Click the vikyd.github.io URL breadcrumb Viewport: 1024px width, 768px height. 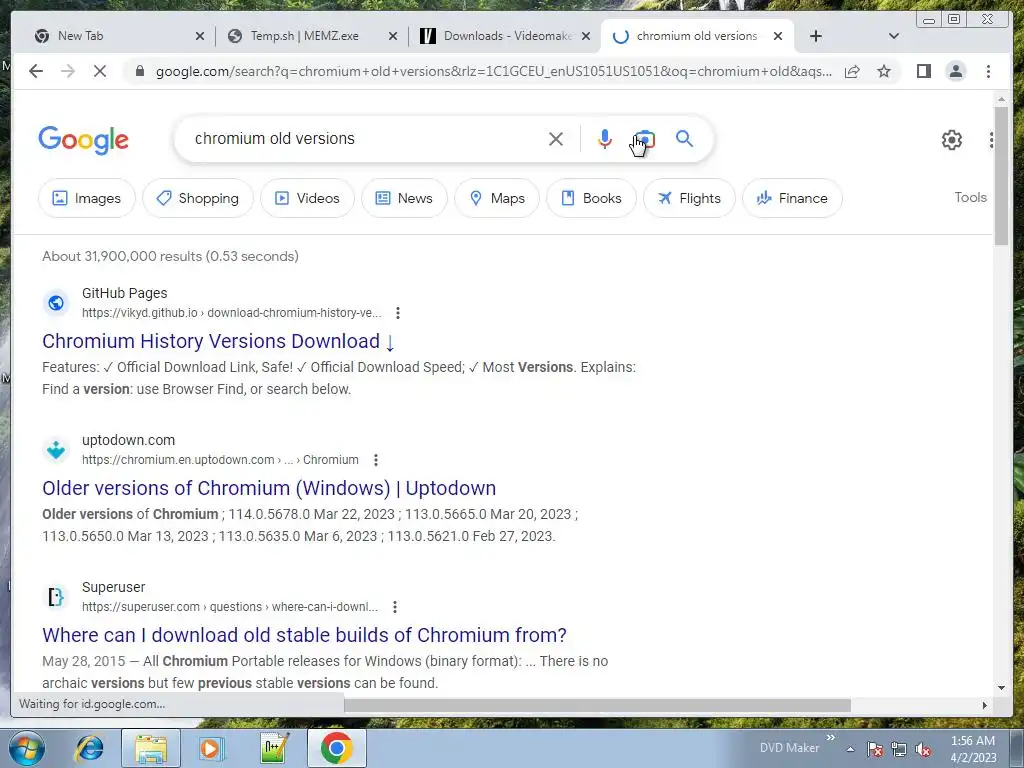tap(231, 313)
